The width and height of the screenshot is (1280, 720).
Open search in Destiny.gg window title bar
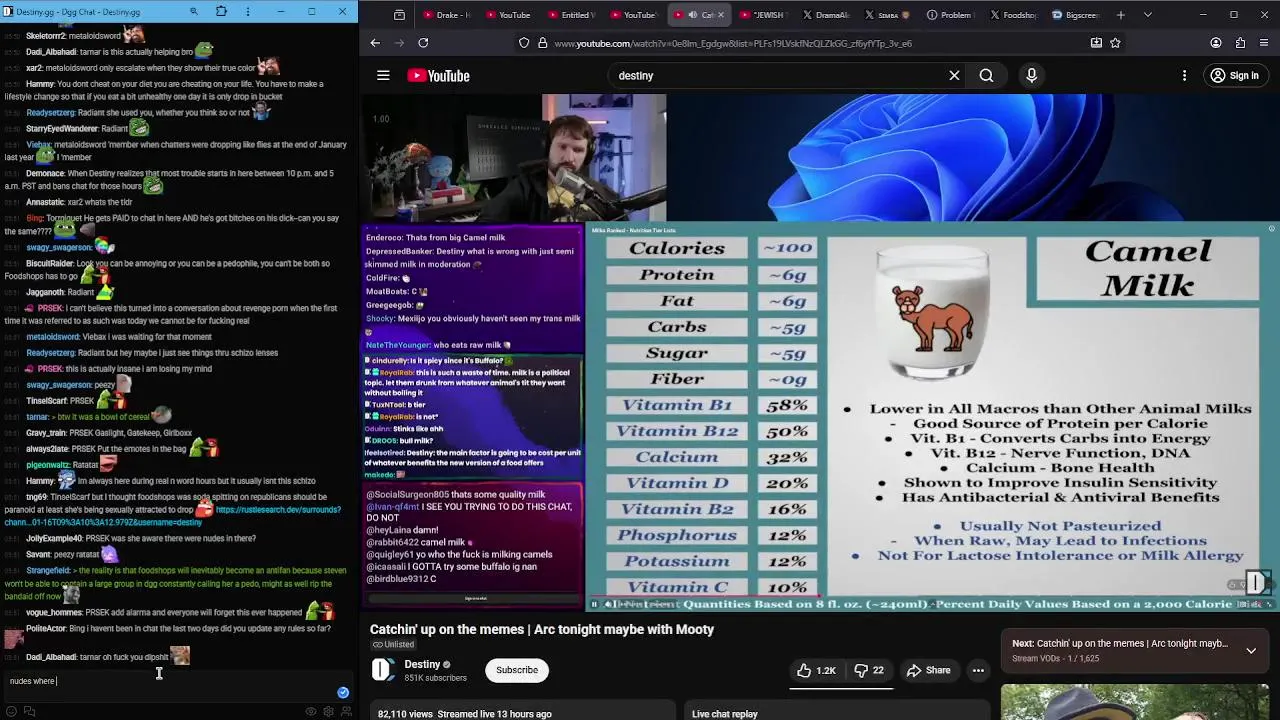(x=194, y=12)
